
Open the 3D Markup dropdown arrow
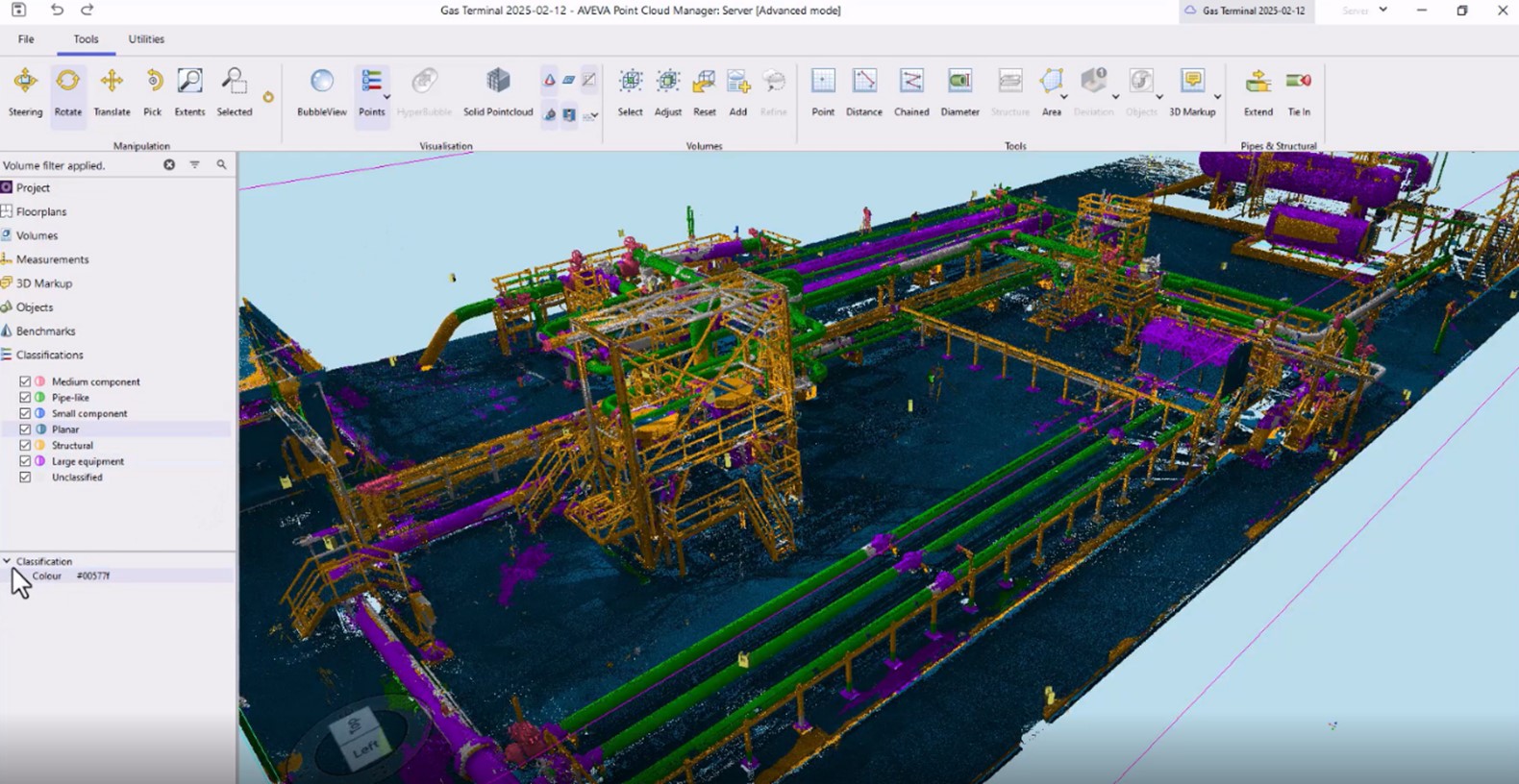pos(1217,97)
